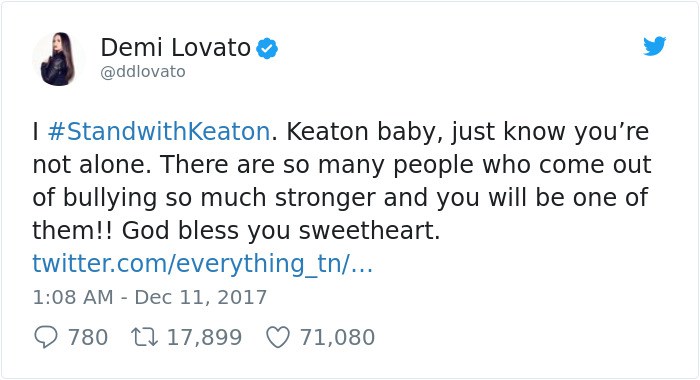
Task: Reply using the speech bubble icon
Action: pos(46,337)
